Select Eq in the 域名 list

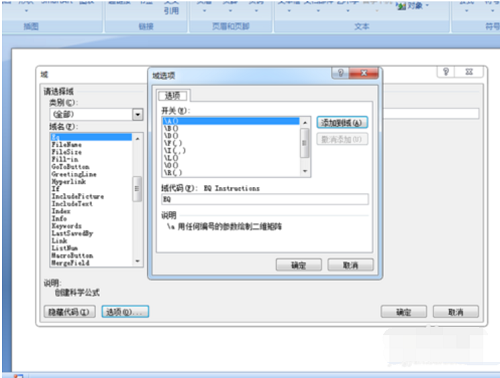tap(91, 137)
